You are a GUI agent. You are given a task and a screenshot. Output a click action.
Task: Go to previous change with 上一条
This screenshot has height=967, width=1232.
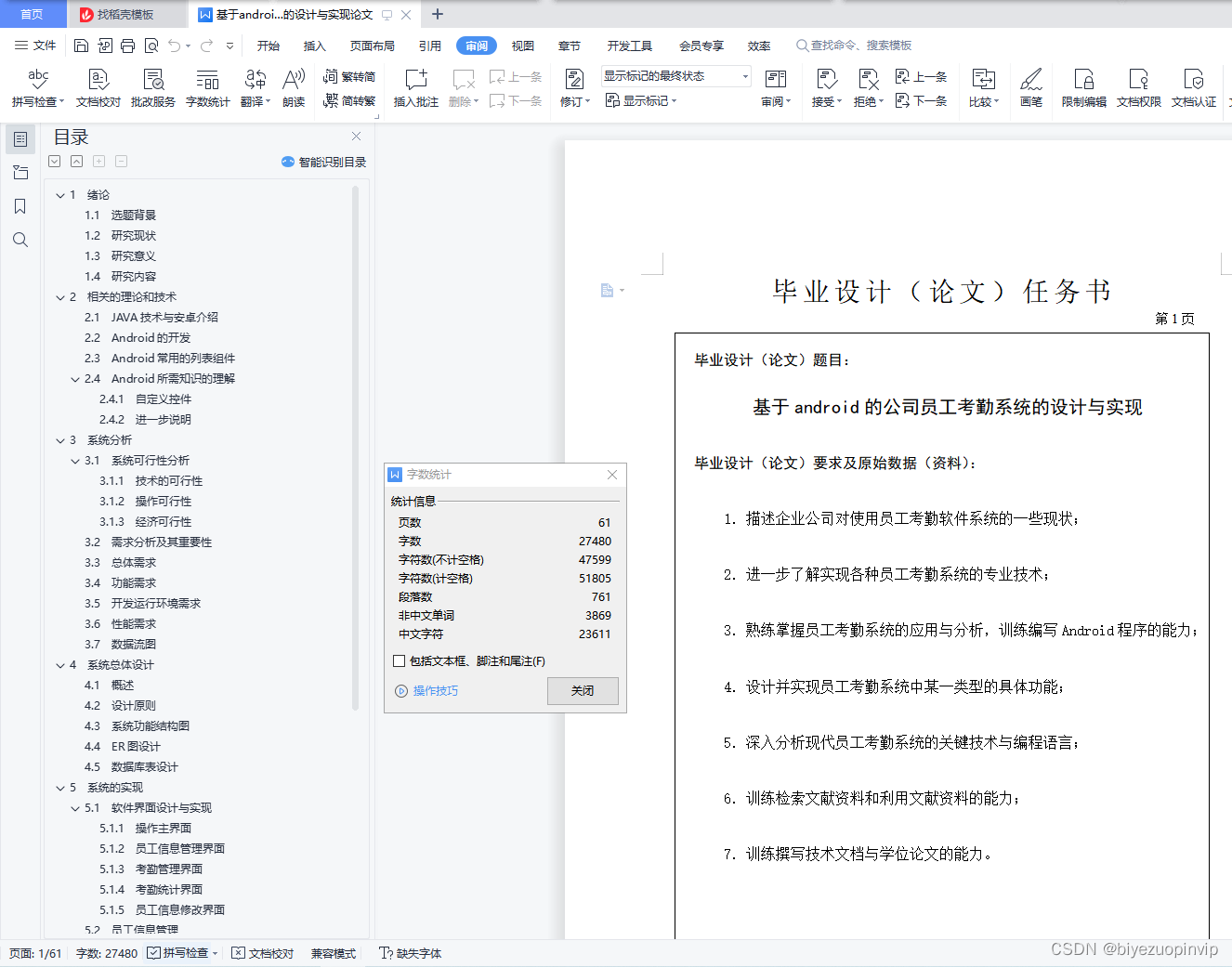point(921,76)
